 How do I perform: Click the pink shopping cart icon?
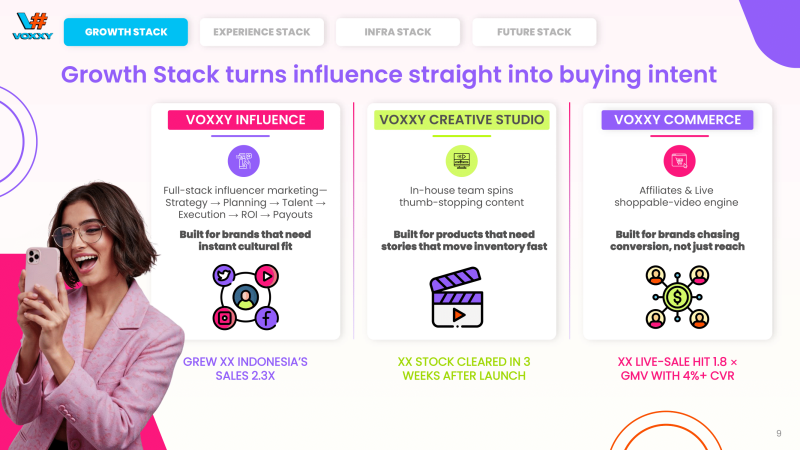[x=679, y=161]
